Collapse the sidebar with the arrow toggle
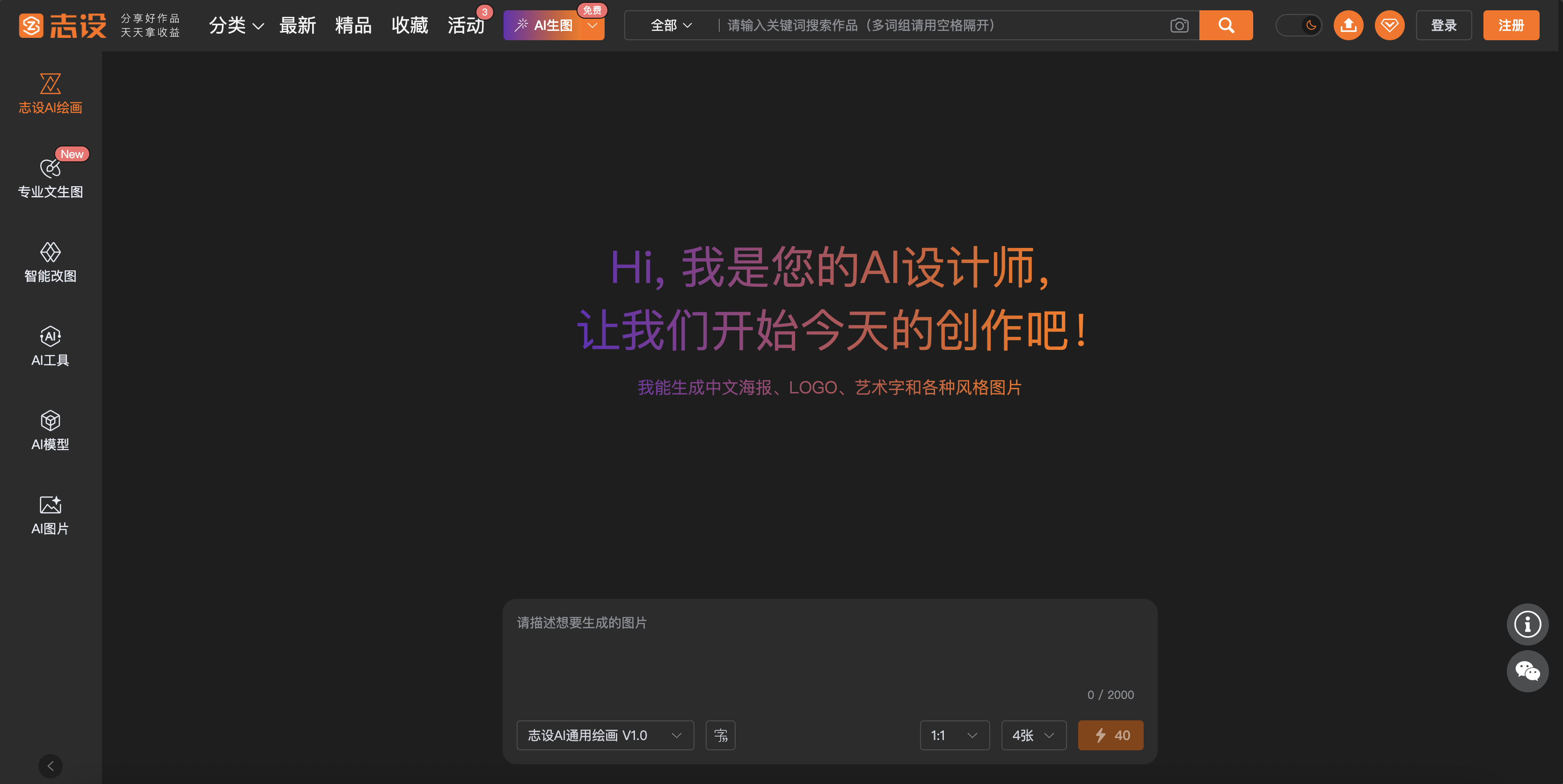The image size is (1563, 784). (51, 765)
